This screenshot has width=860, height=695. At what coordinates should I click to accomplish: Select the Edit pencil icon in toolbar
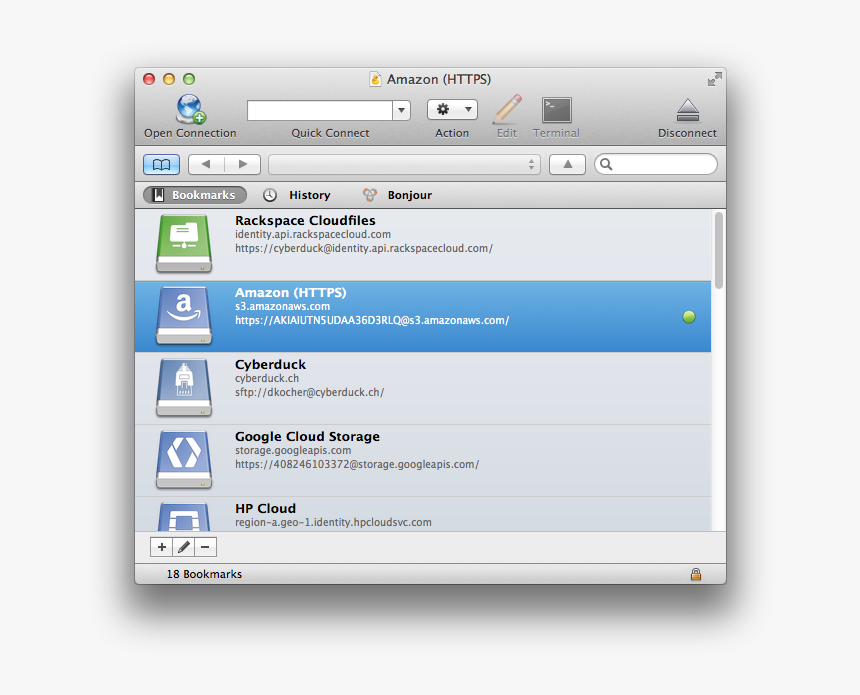coord(507,110)
